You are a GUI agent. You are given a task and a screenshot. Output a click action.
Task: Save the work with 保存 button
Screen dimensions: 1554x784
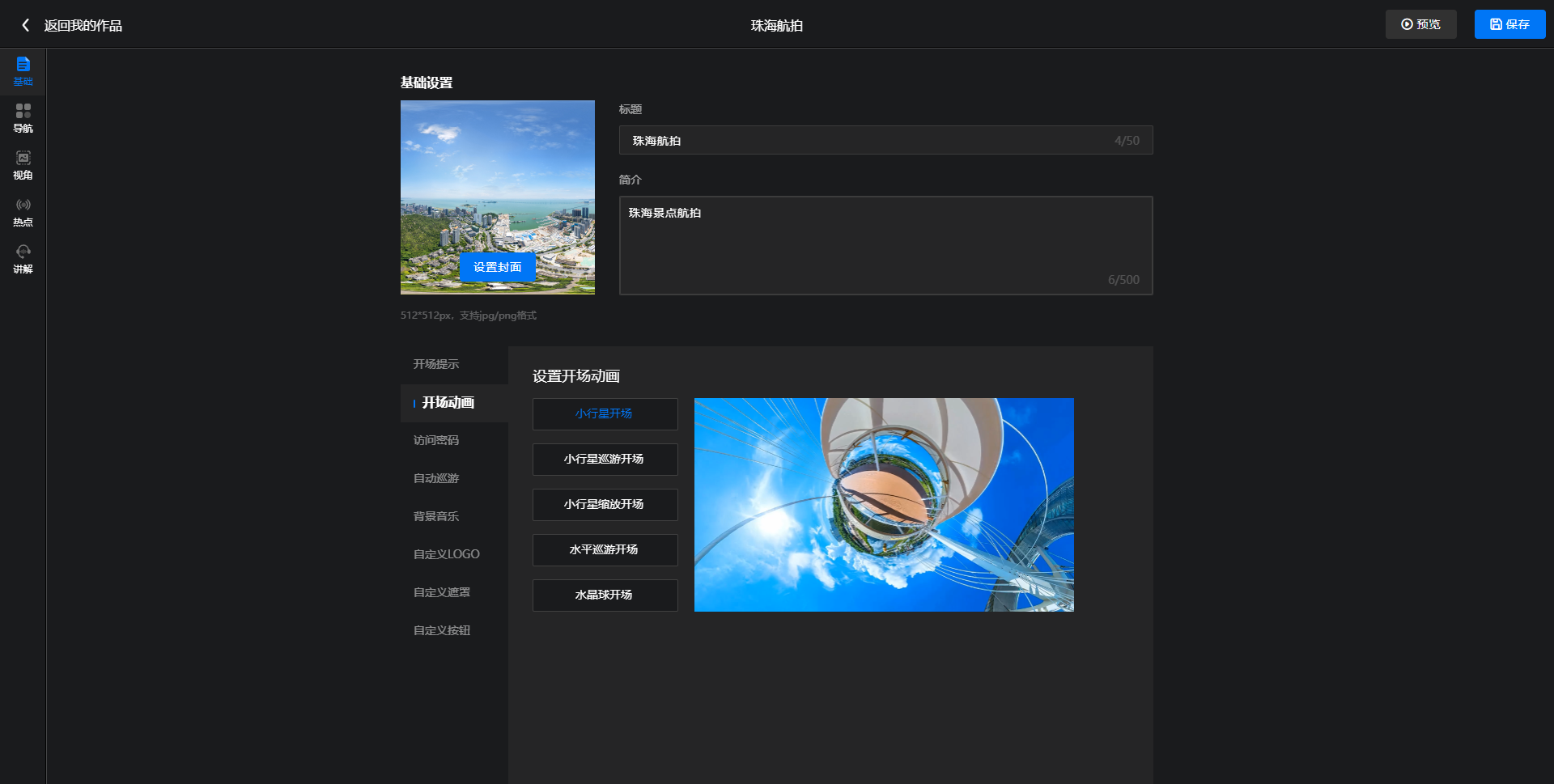[1509, 24]
